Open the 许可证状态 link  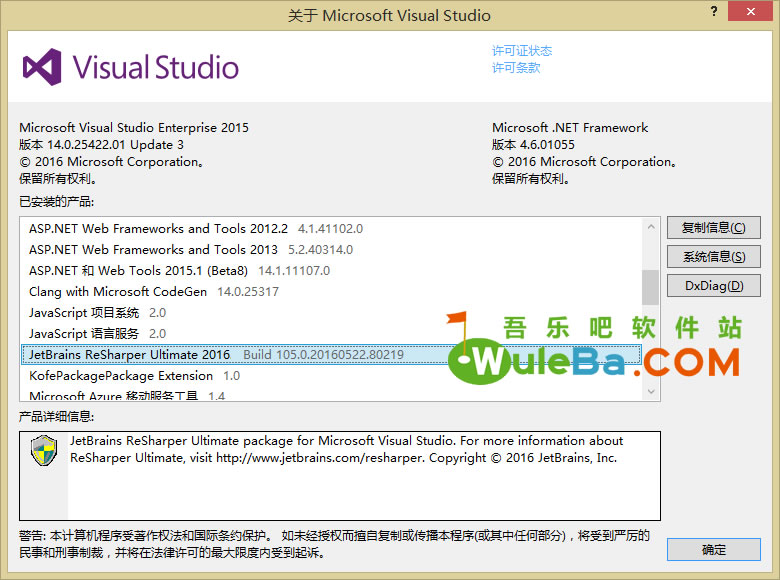(x=522, y=51)
